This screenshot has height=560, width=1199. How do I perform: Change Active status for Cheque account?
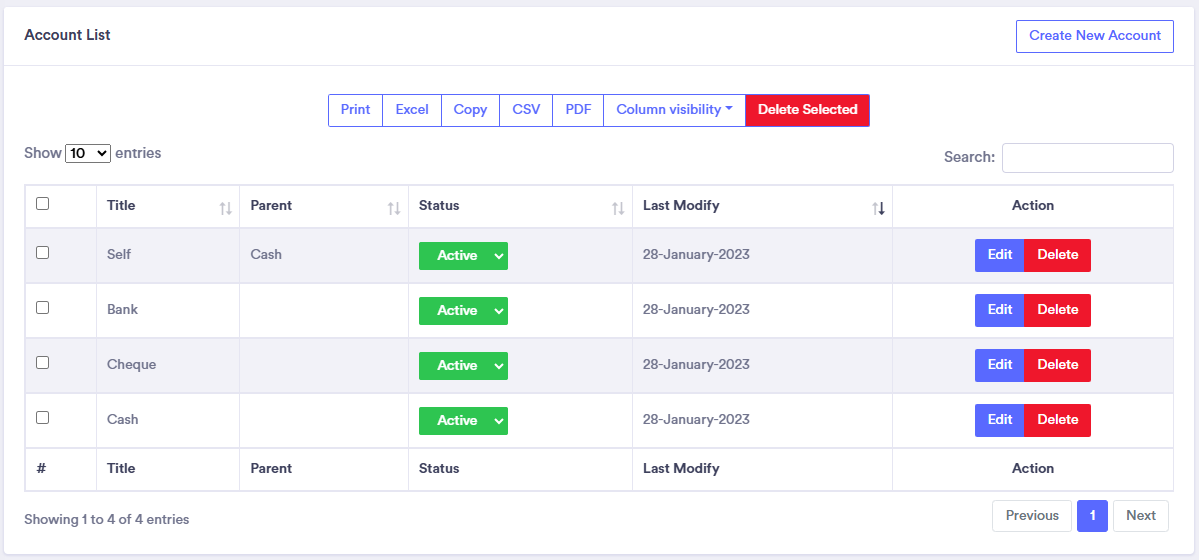(x=463, y=366)
